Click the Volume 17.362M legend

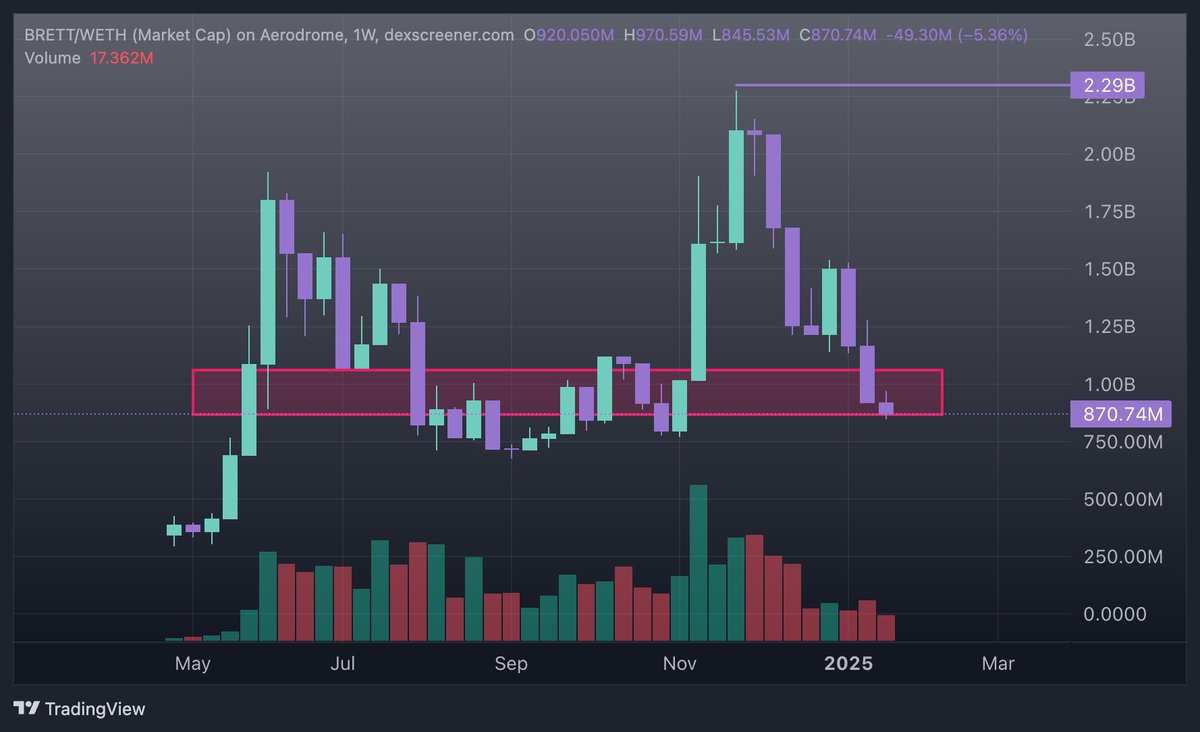pos(89,58)
